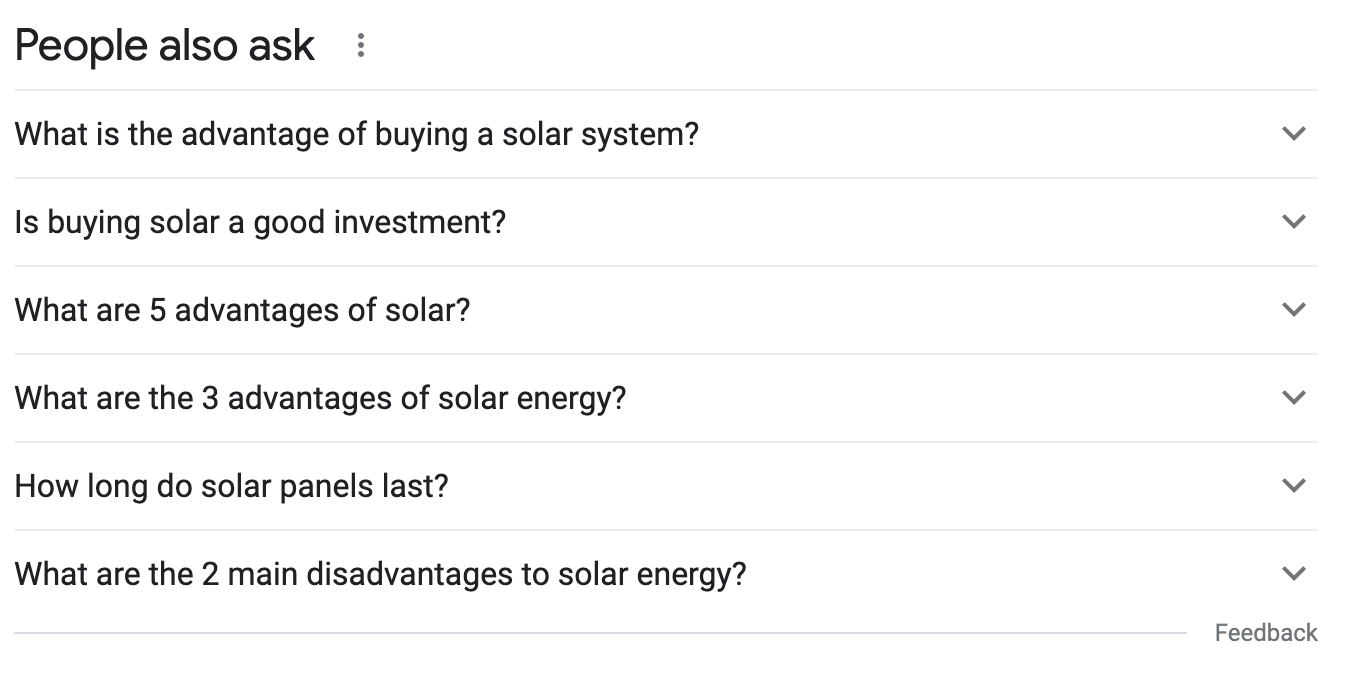
Task: Expand chevron for how long solar panels last
Action: point(1293,486)
